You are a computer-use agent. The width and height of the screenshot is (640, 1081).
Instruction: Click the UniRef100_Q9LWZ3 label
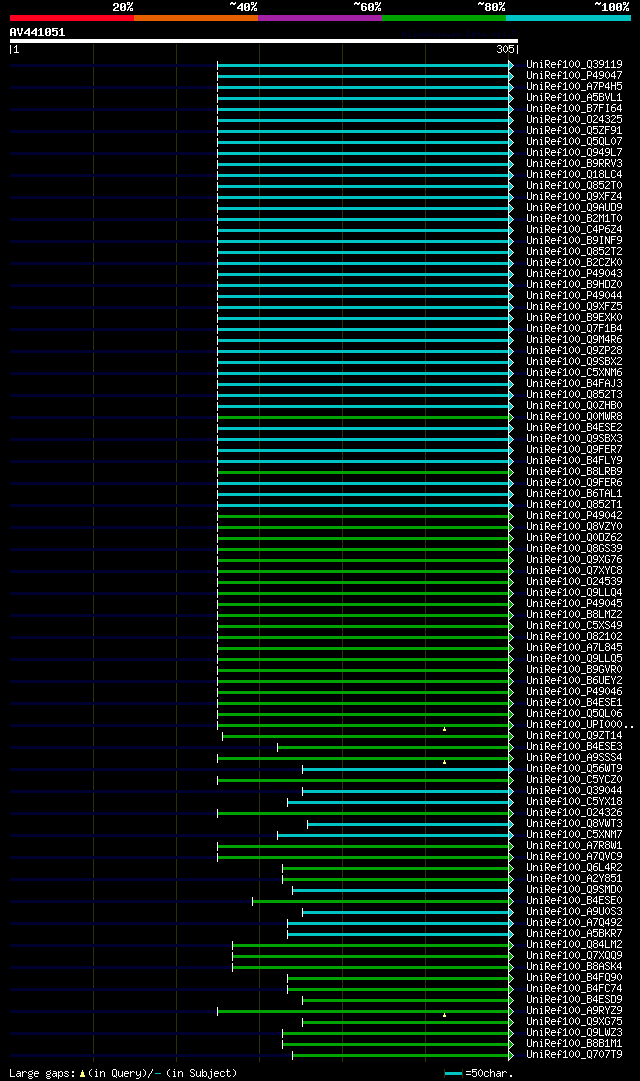[x=574, y=1033]
